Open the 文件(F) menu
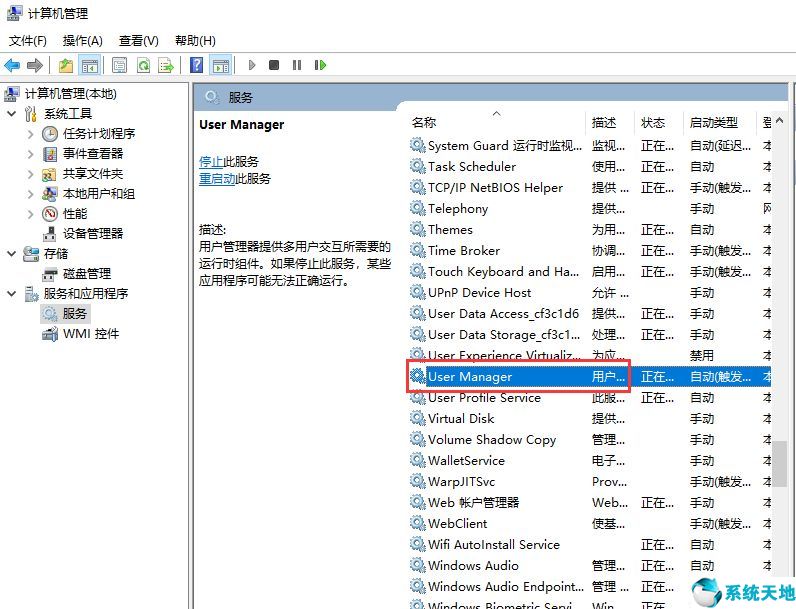 pos(28,41)
